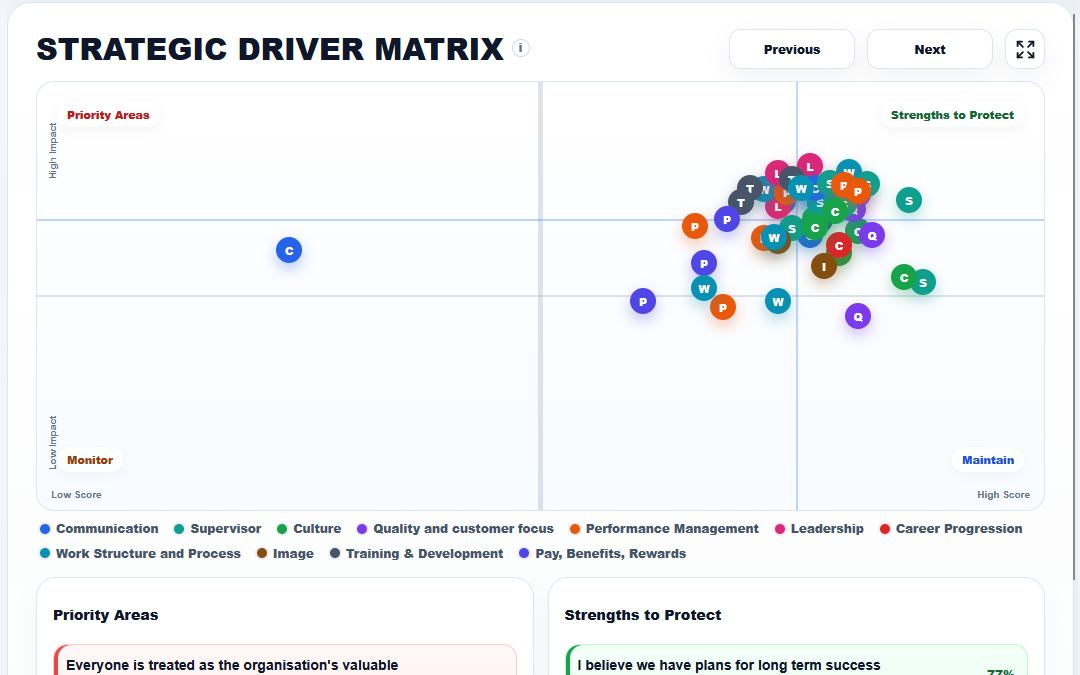Select indigo P point touching upper gridline
Screen dimensions: 1080x675
[x=727, y=220]
